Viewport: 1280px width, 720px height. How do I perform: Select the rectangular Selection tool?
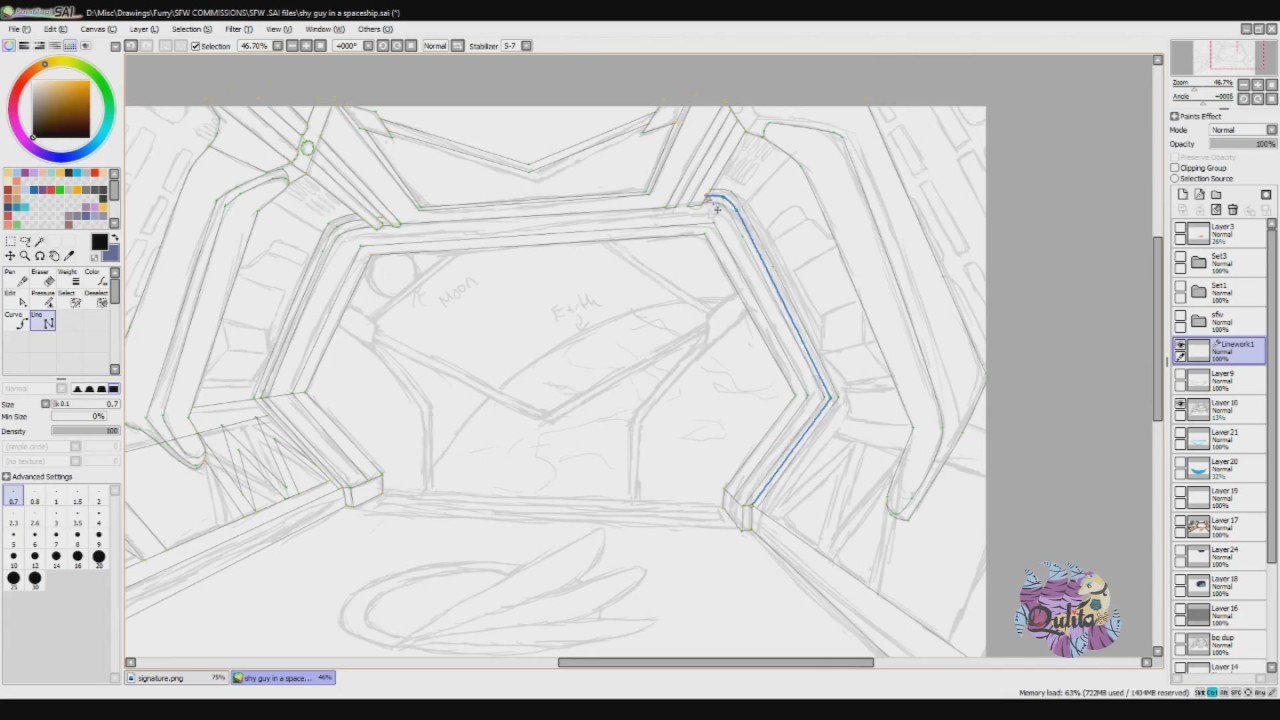[x=10, y=241]
